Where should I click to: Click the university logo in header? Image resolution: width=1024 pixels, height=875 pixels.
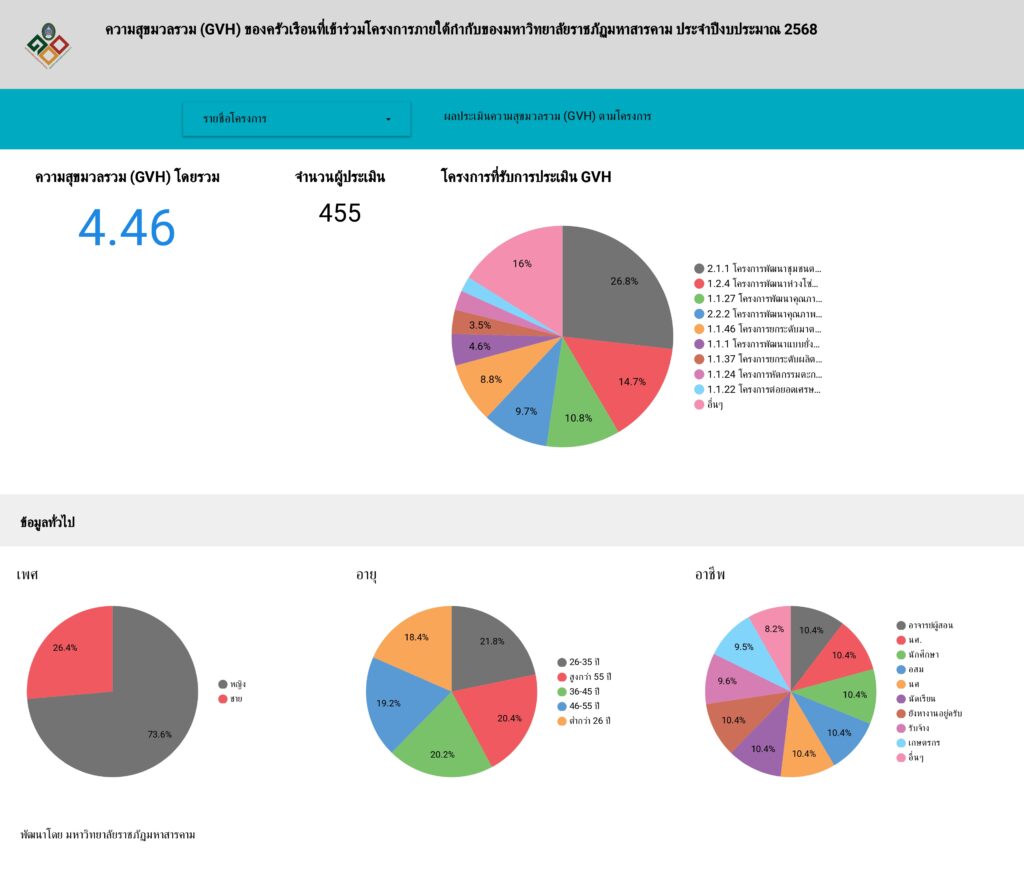tap(47, 44)
